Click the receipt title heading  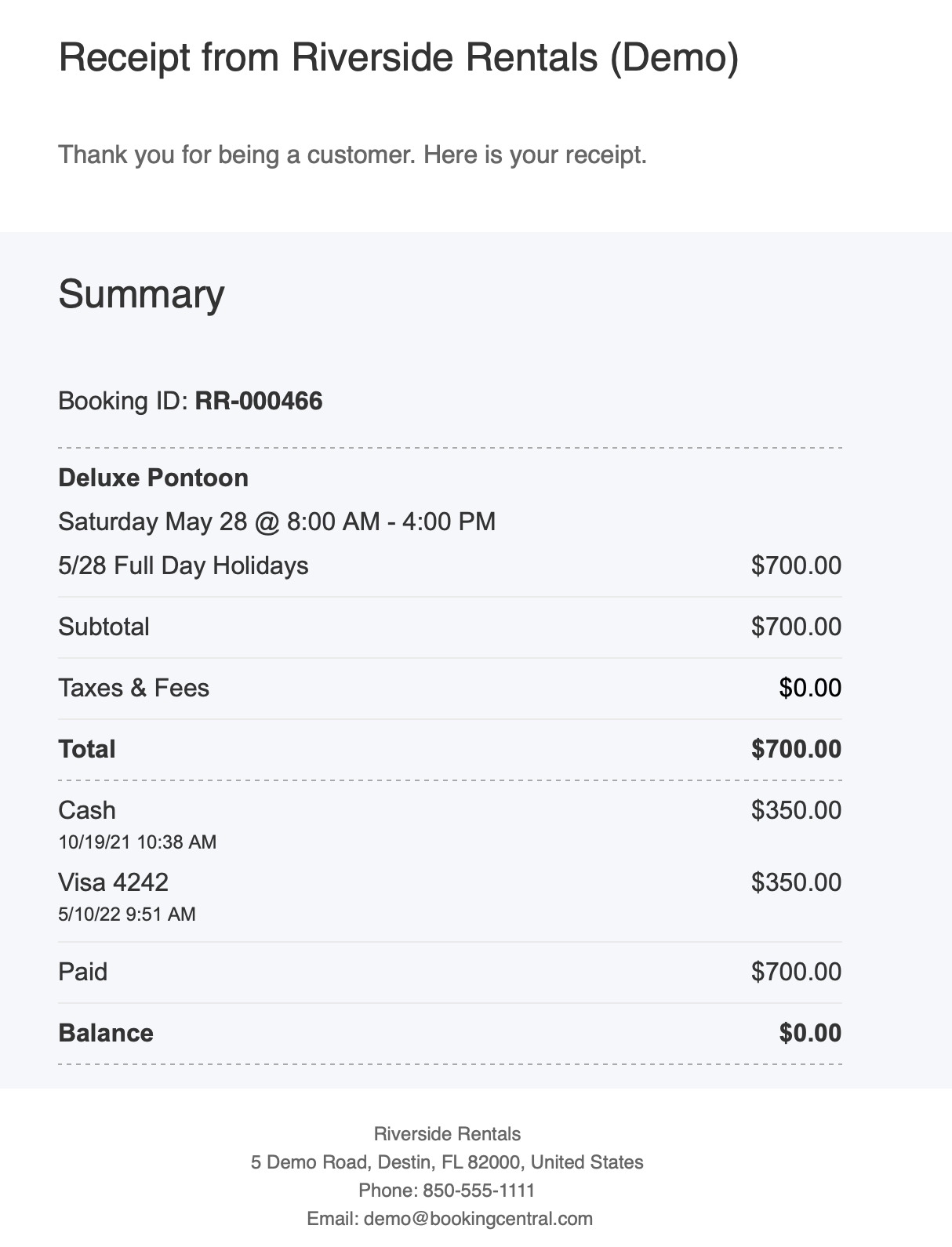tap(398, 59)
